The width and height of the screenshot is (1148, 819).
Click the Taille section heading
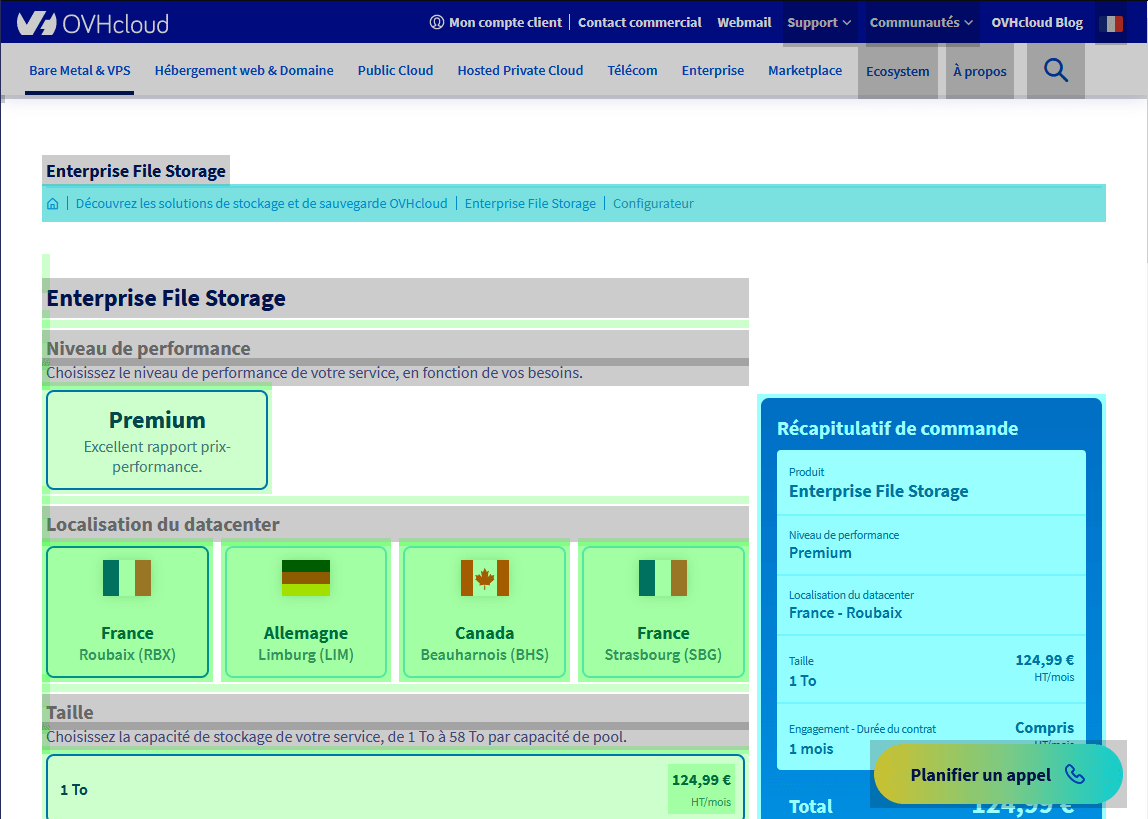[x=70, y=712]
